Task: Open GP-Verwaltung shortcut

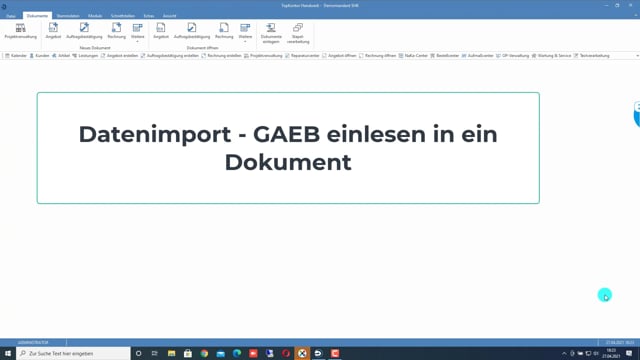Action: [x=512, y=56]
